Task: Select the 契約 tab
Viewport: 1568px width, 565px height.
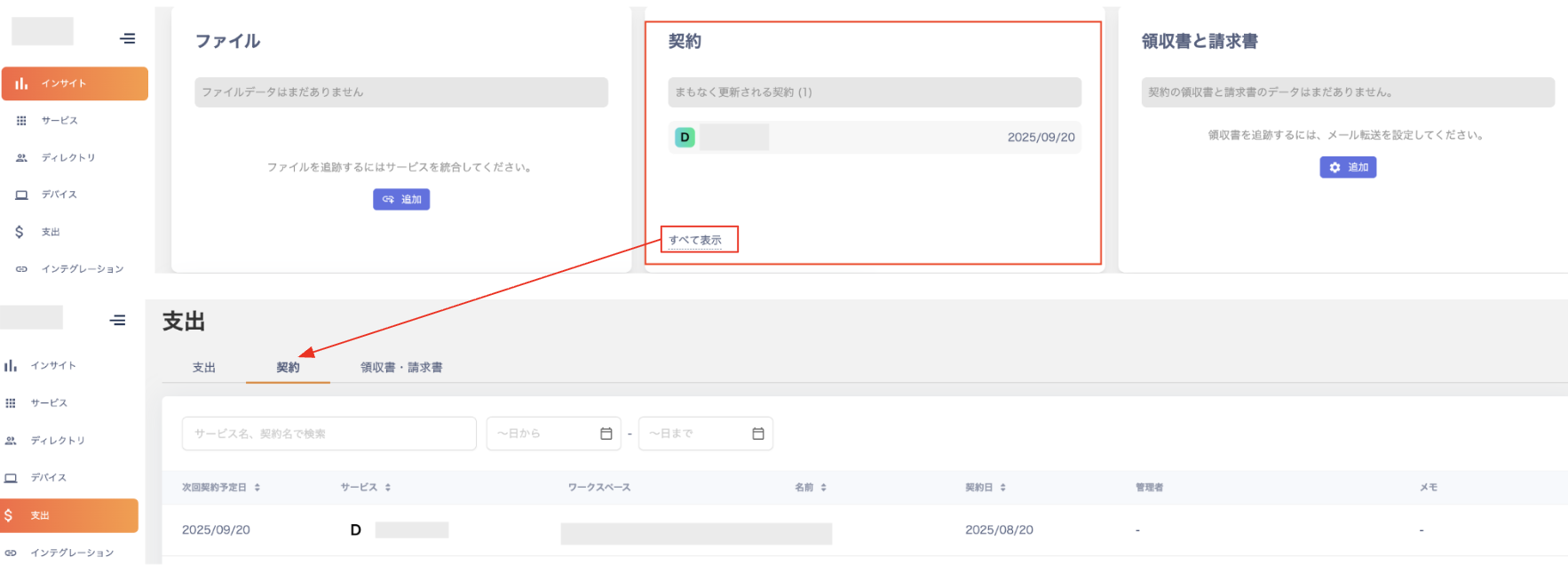Action: coord(288,368)
